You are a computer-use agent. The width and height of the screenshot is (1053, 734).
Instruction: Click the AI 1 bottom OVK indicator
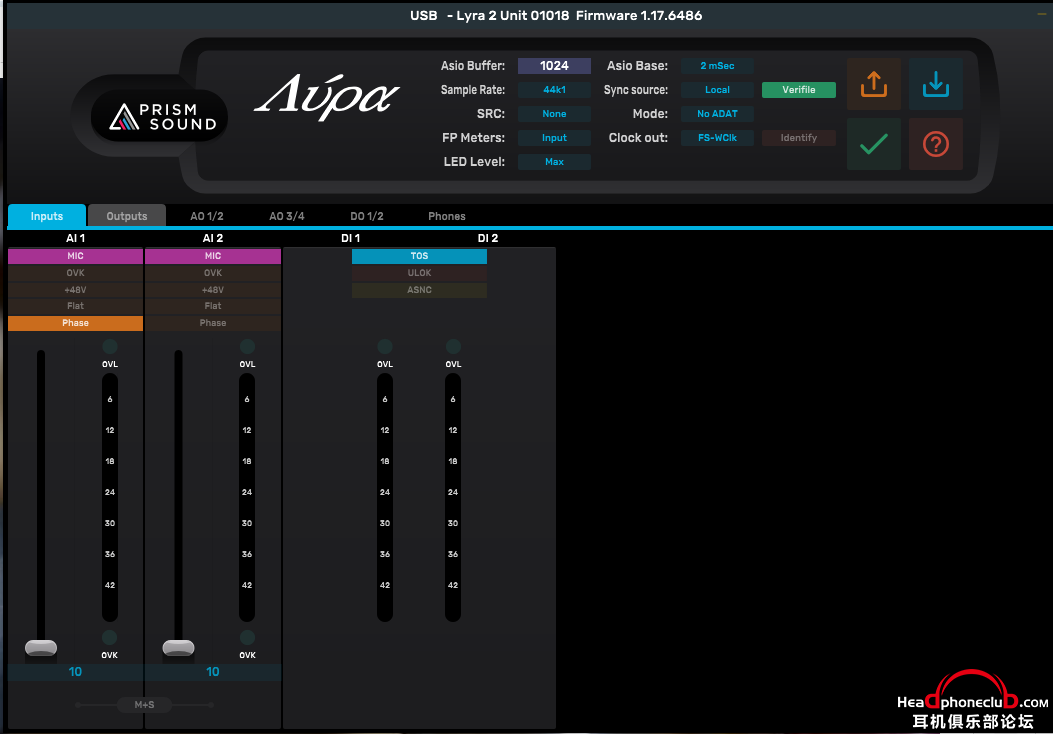[109, 637]
